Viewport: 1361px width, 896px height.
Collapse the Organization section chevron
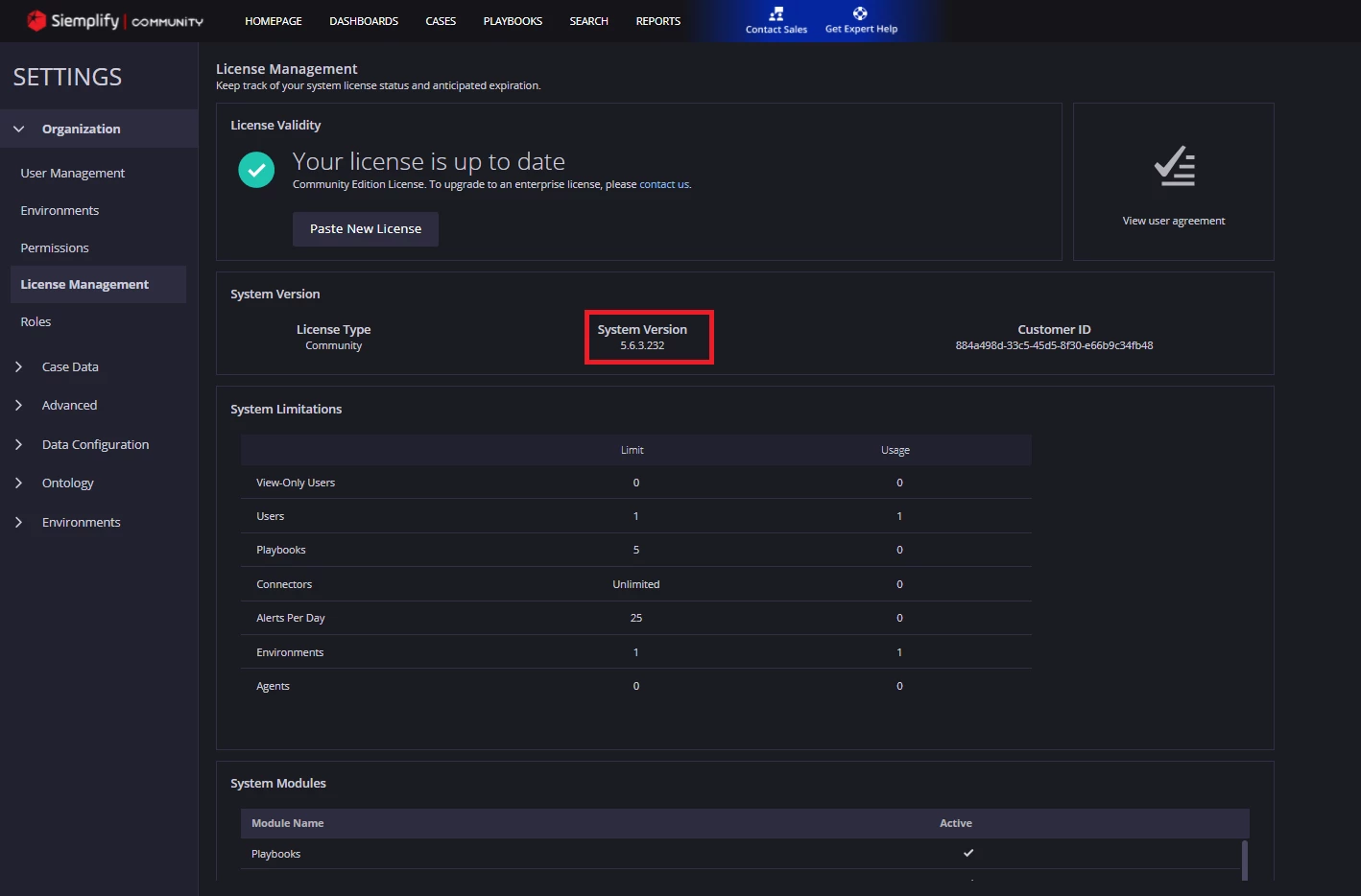coord(18,129)
